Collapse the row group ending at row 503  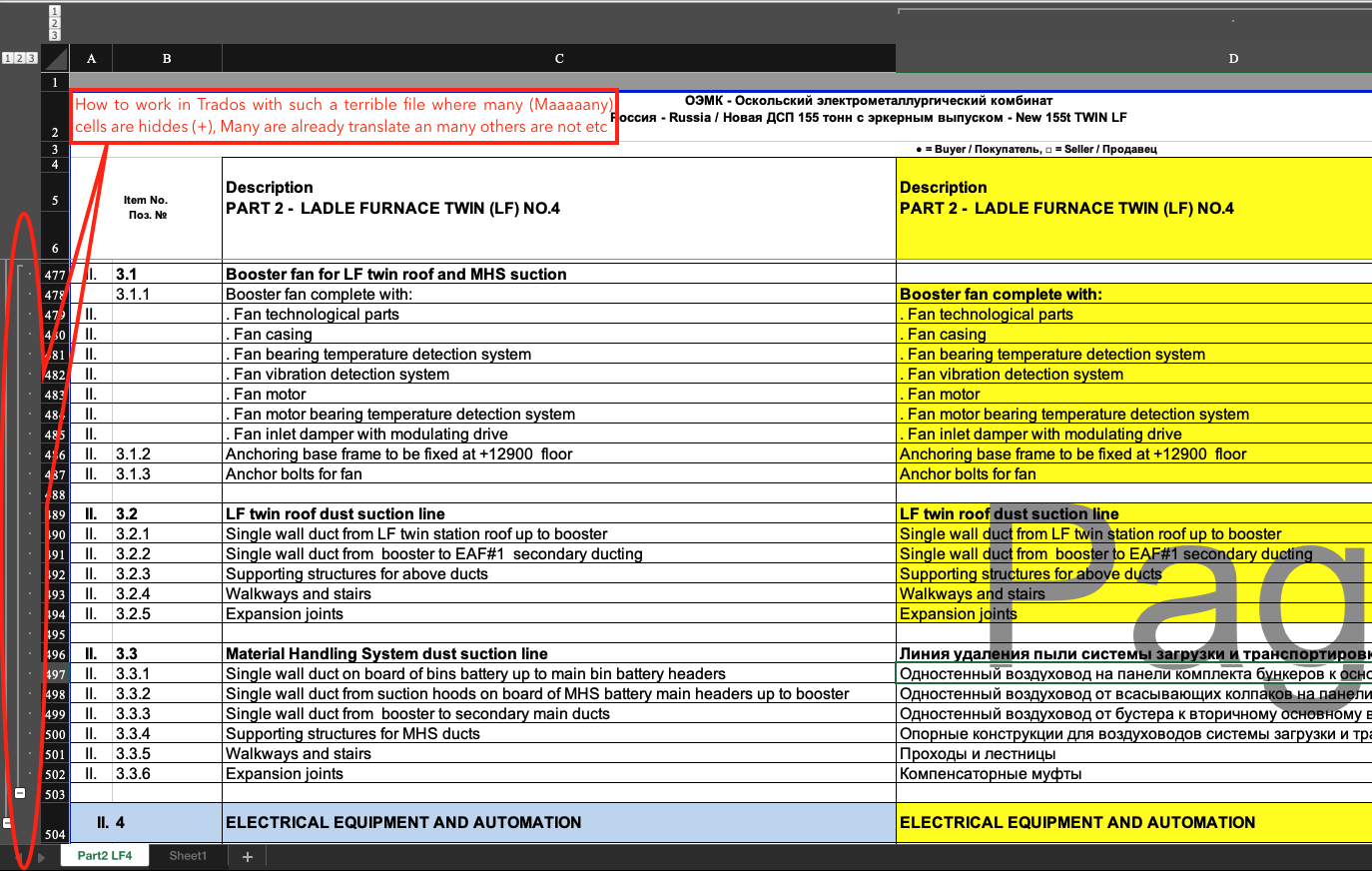20,792
